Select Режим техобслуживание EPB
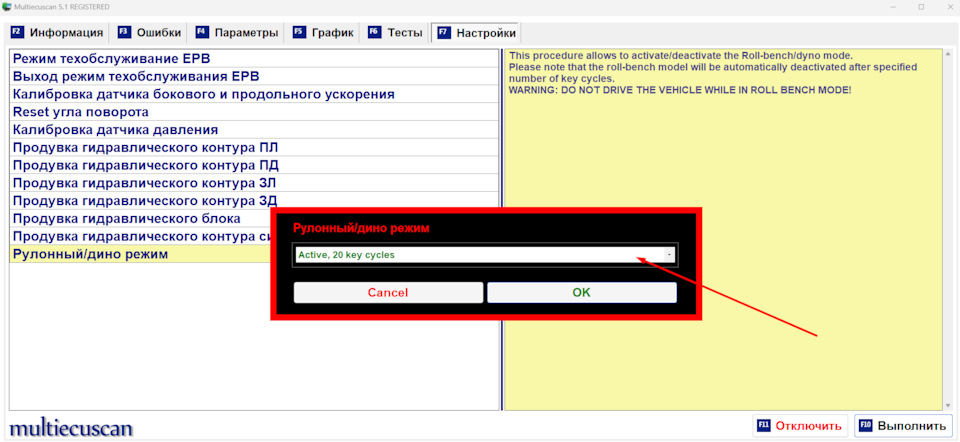This screenshot has height=442, width=960. (x=254, y=59)
